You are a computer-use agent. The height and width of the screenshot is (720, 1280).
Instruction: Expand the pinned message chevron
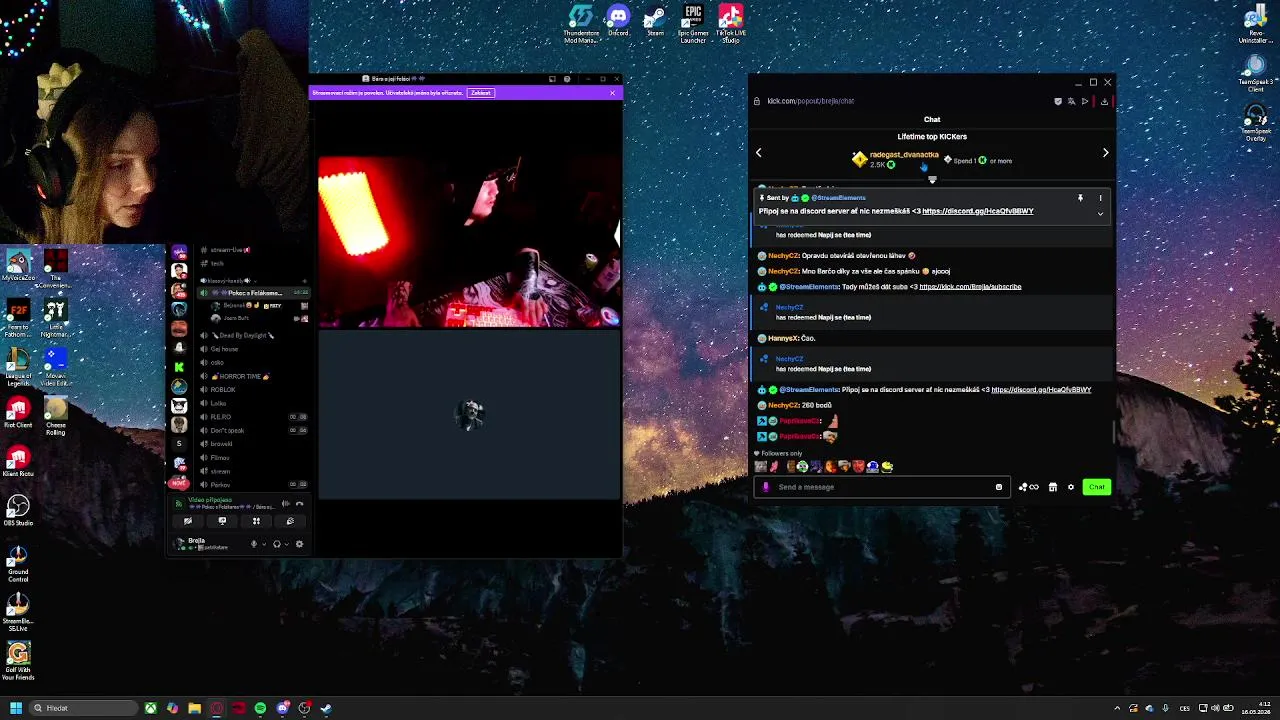pyautogui.click(x=1100, y=213)
